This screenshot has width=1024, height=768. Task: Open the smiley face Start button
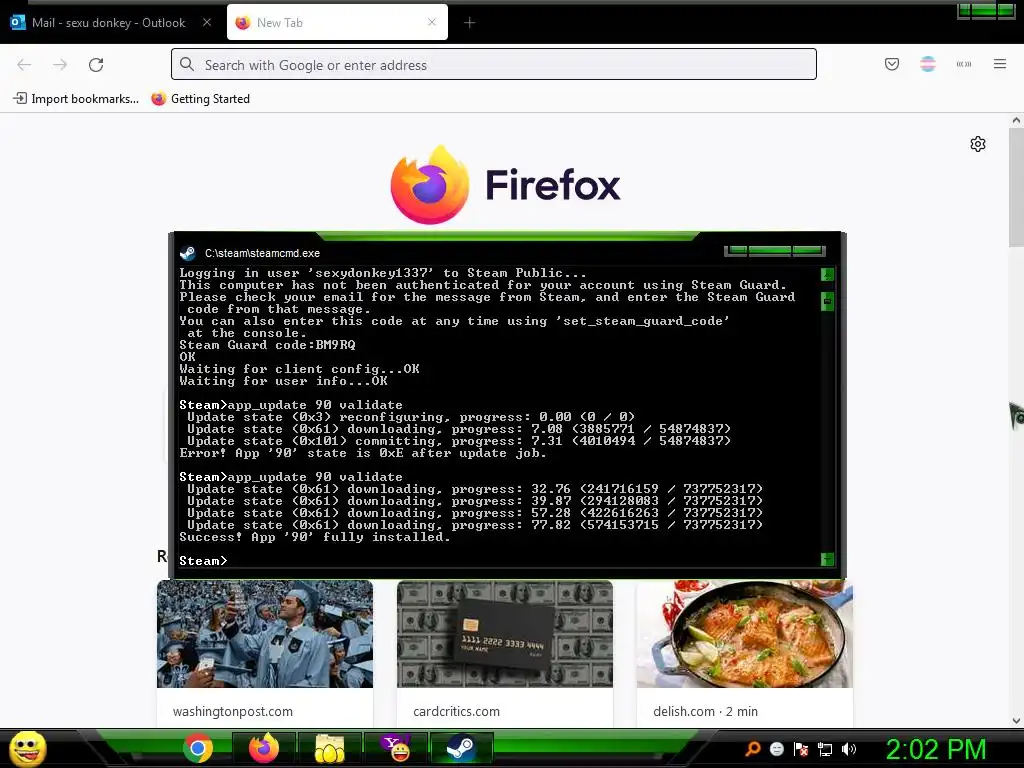coord(27,748)
